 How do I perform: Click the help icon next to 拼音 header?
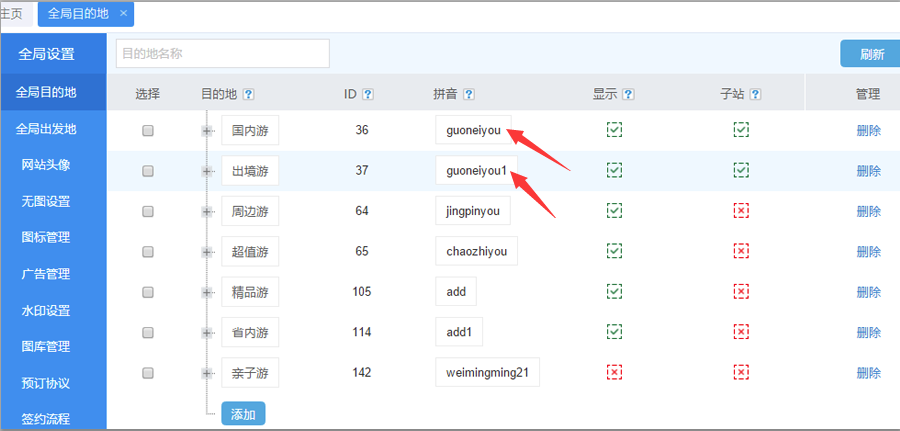coord(469,95)
